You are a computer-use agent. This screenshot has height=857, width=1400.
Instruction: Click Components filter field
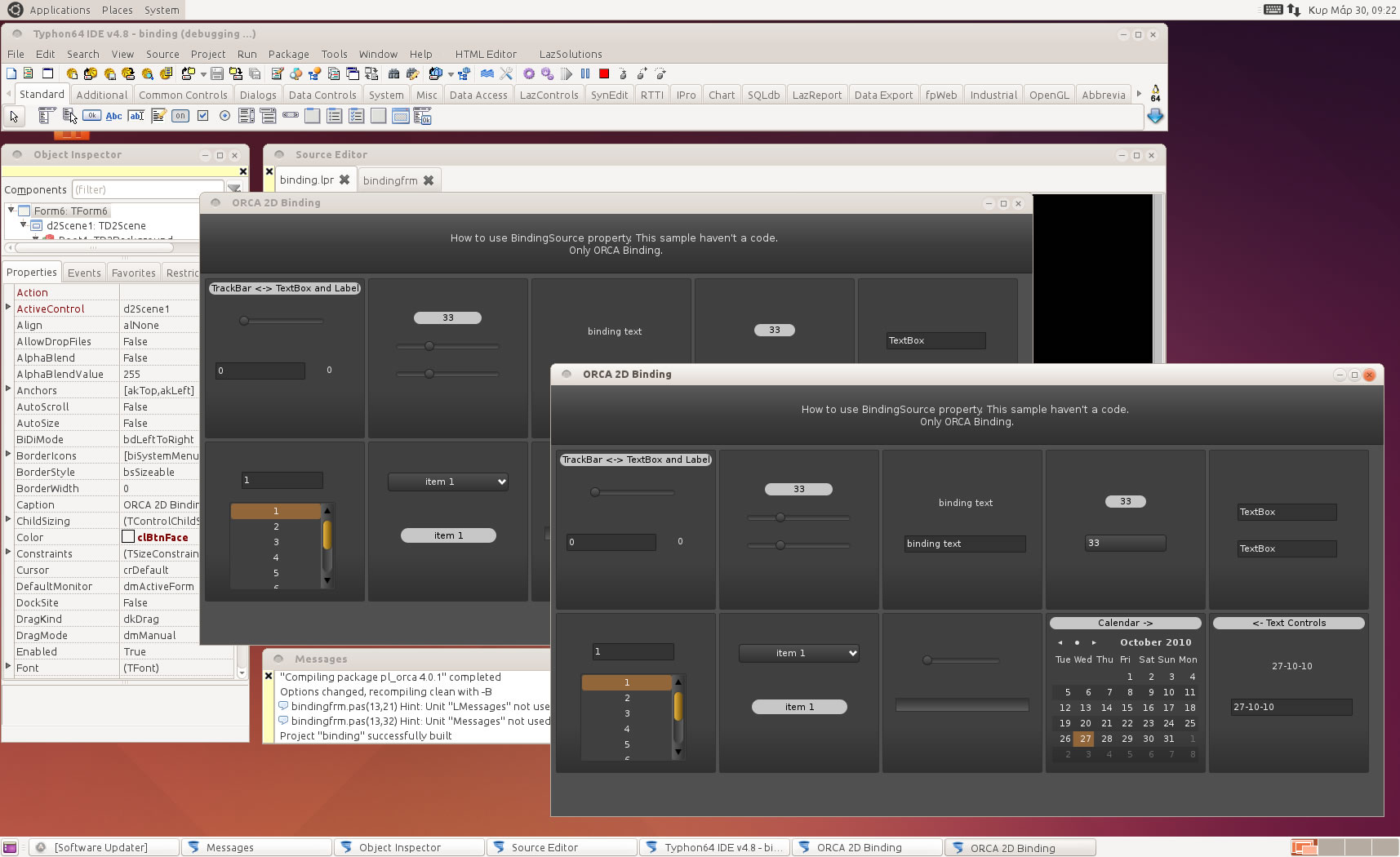[x=148, y=189]
